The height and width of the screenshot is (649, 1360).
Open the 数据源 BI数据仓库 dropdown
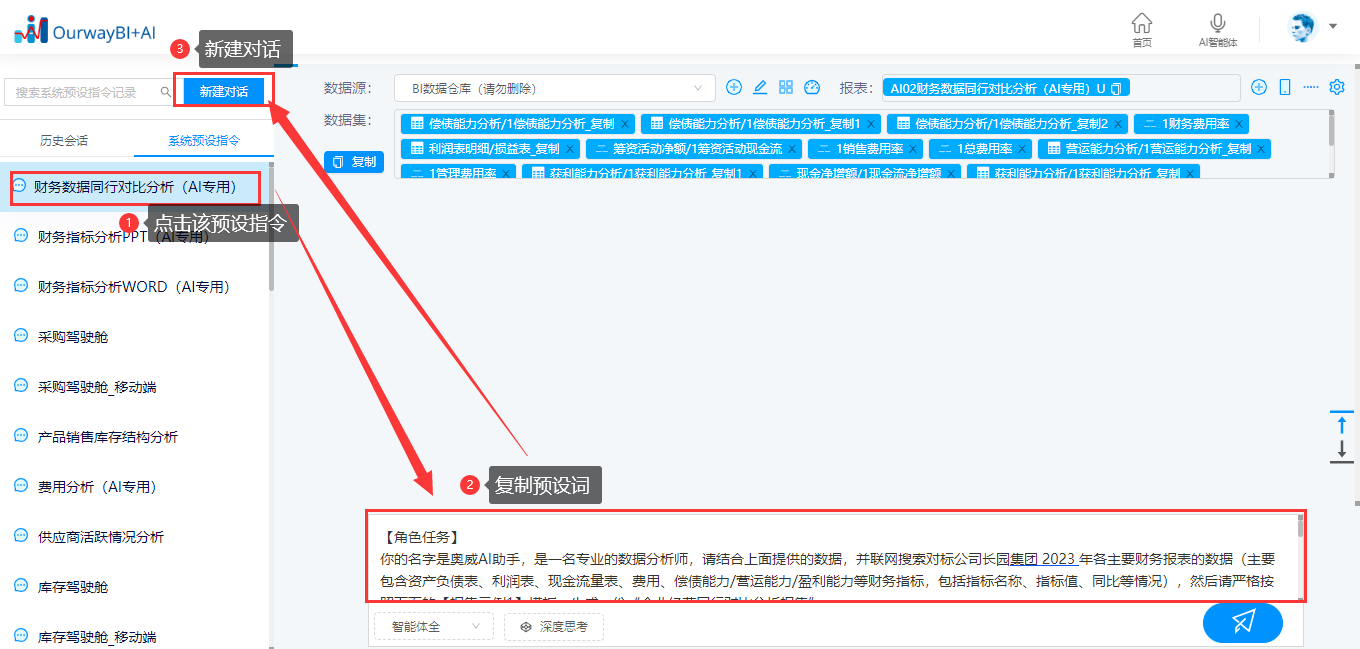tap(555, 88)
